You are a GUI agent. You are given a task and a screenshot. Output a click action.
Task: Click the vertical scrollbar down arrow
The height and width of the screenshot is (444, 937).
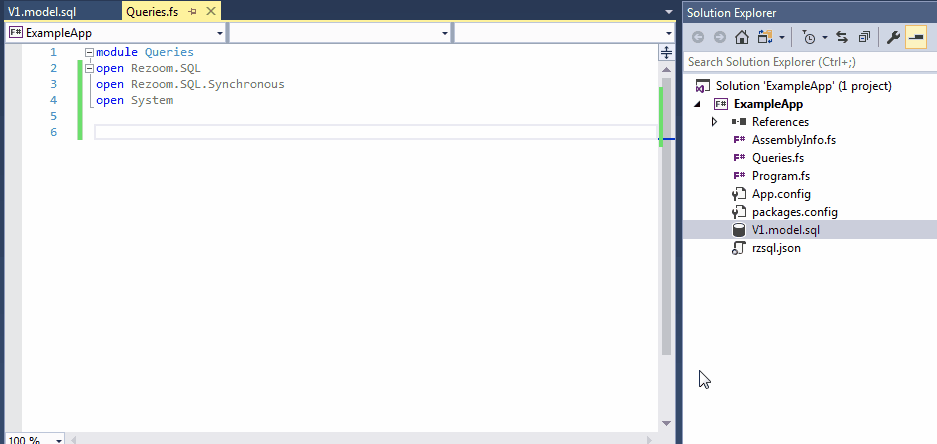coord(666,423)
